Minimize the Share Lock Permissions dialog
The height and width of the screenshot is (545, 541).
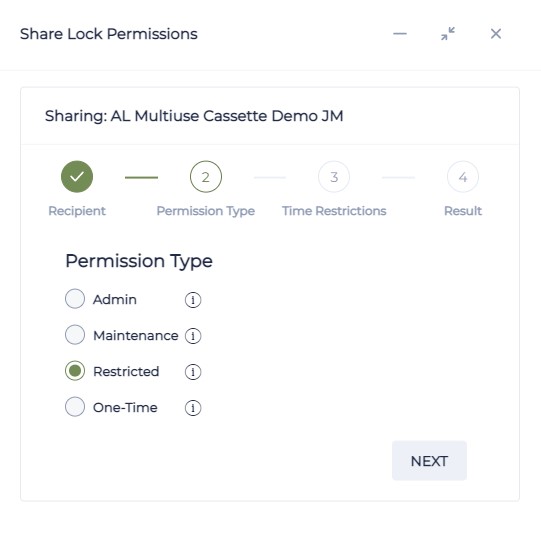[400, 34]
